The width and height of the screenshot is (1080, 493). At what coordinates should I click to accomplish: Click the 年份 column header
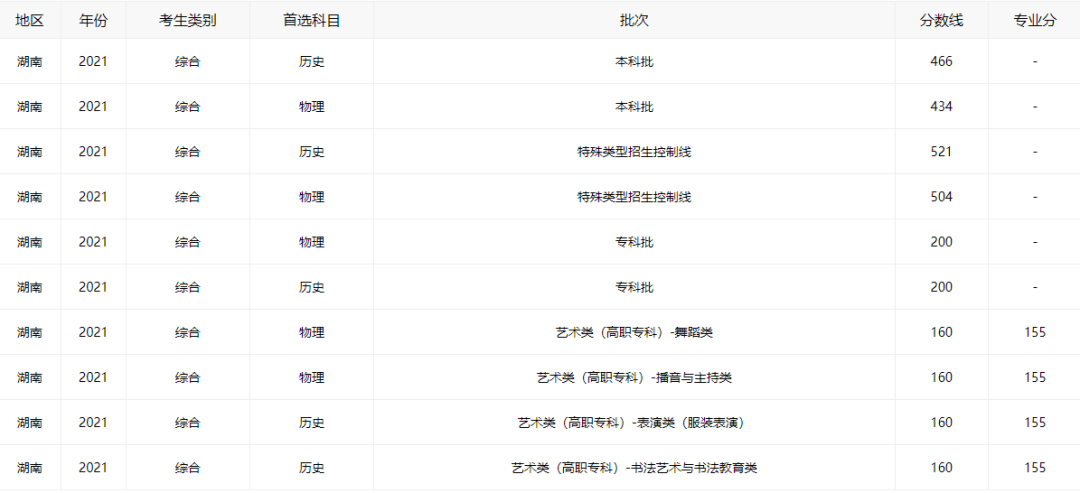pos(93,20)
